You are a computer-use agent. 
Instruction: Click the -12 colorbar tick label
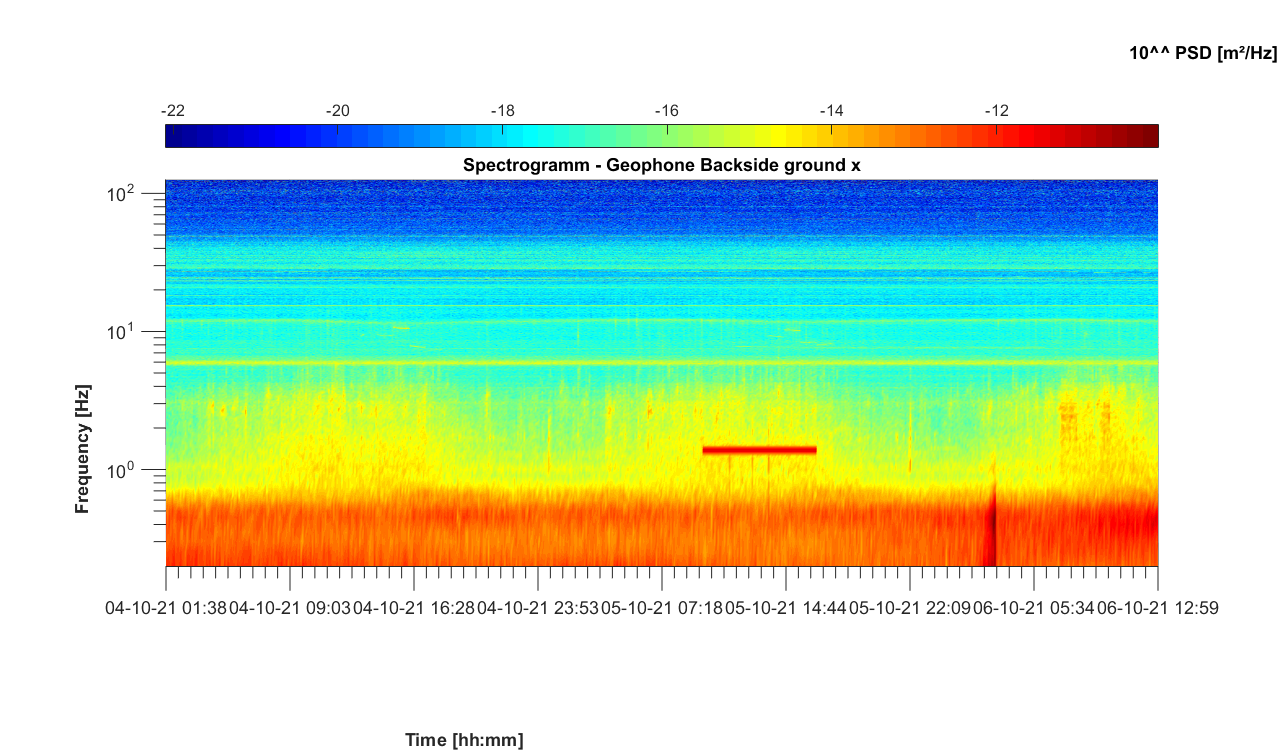996,111
